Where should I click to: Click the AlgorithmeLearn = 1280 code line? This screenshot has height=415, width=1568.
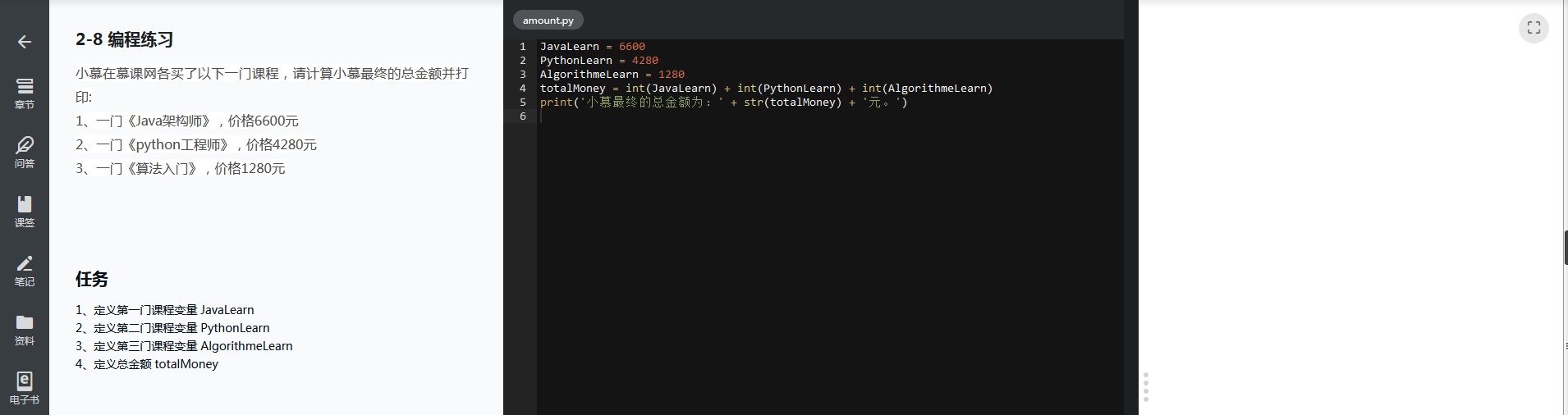[x=612, y=75]
